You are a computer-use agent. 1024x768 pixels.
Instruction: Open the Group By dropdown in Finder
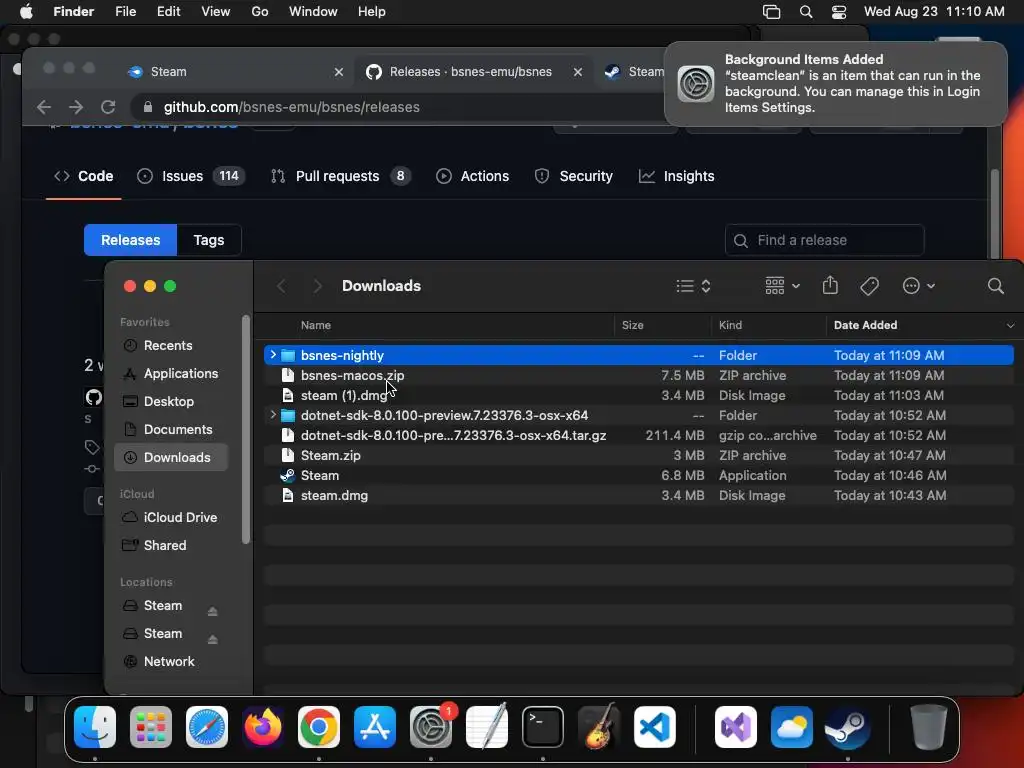pyautogui.click(x=782, y=286)
